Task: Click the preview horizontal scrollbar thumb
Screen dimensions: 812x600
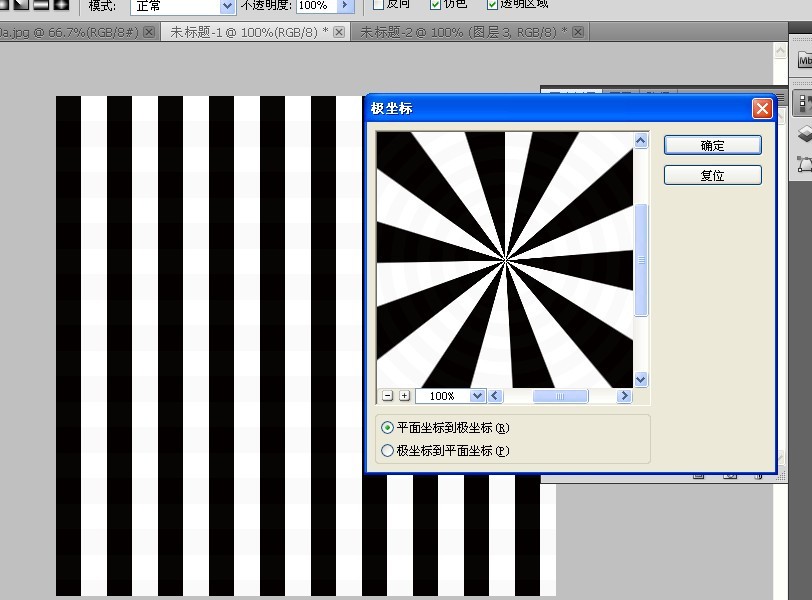Action: [x=560, y=396]
